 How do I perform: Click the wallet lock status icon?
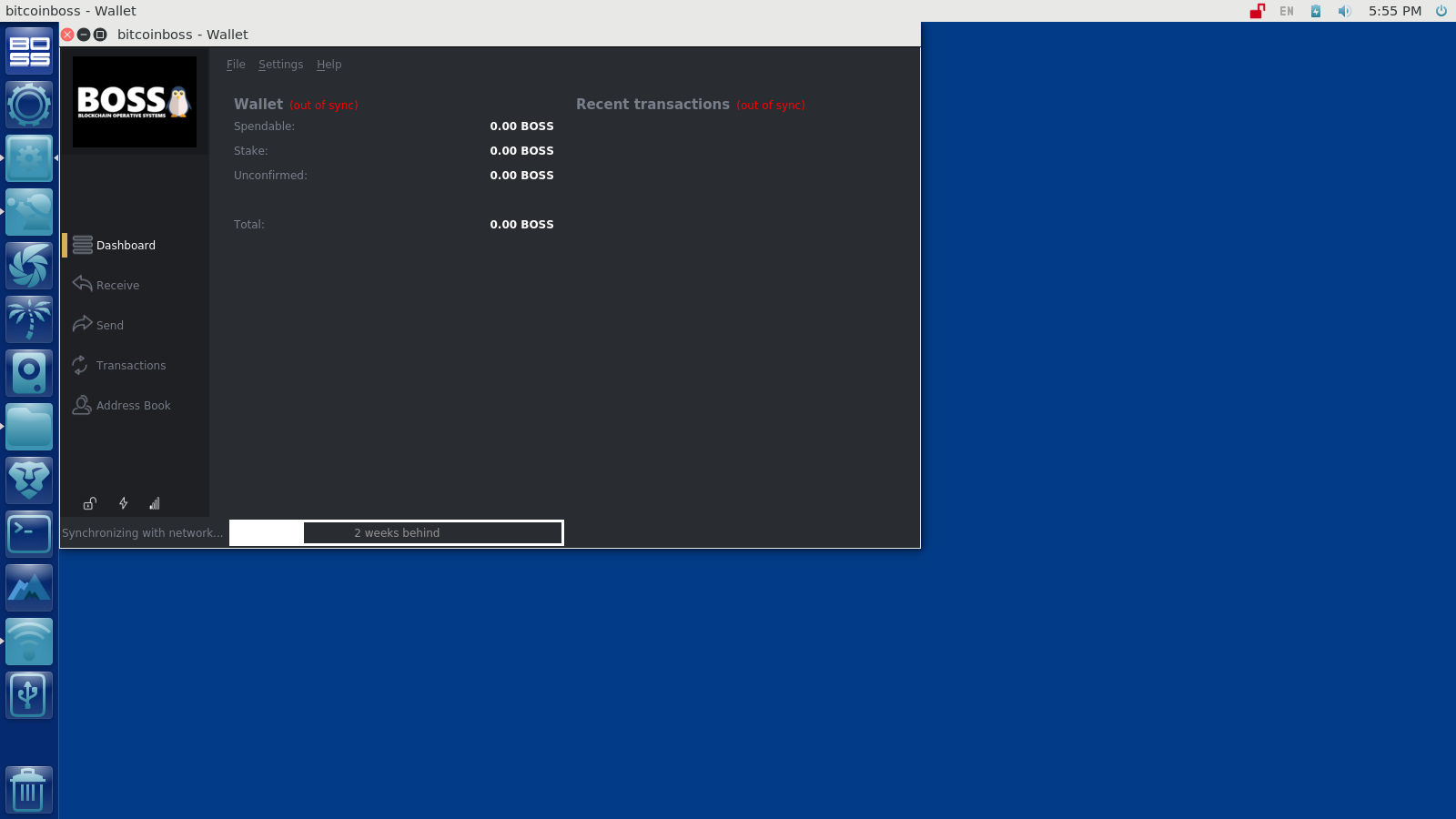(90, 503)
